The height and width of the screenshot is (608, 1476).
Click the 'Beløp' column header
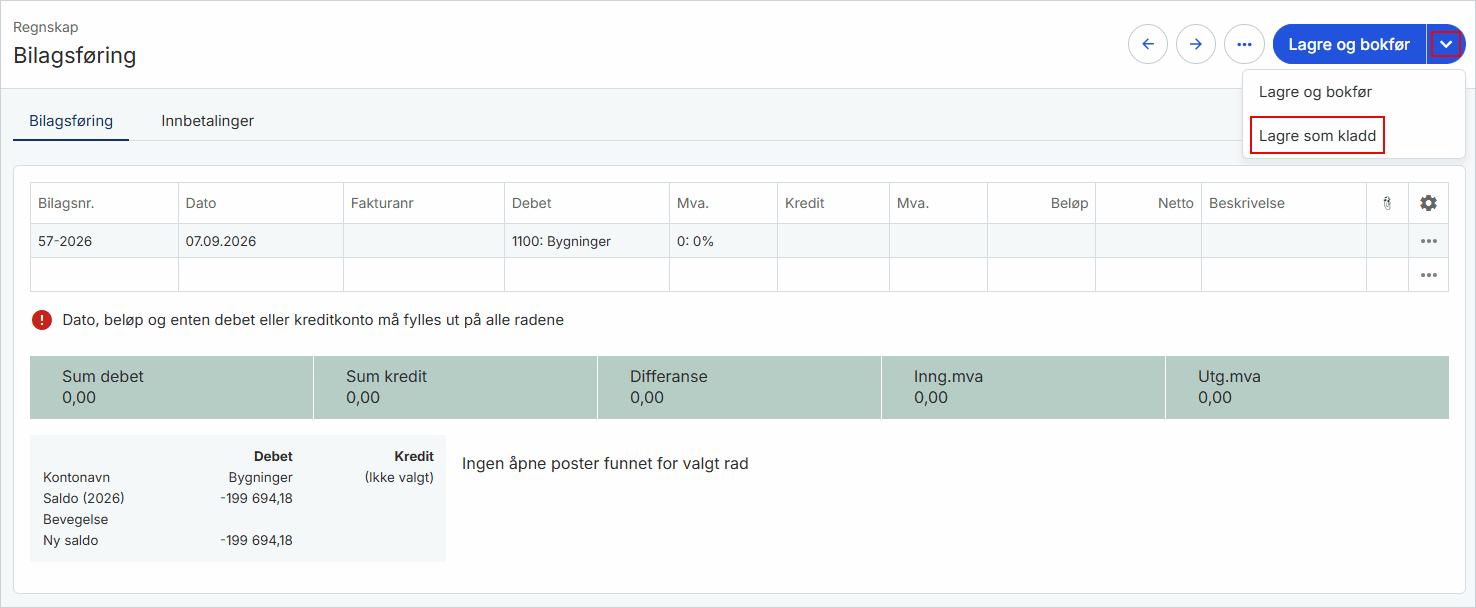(1041, 203)
